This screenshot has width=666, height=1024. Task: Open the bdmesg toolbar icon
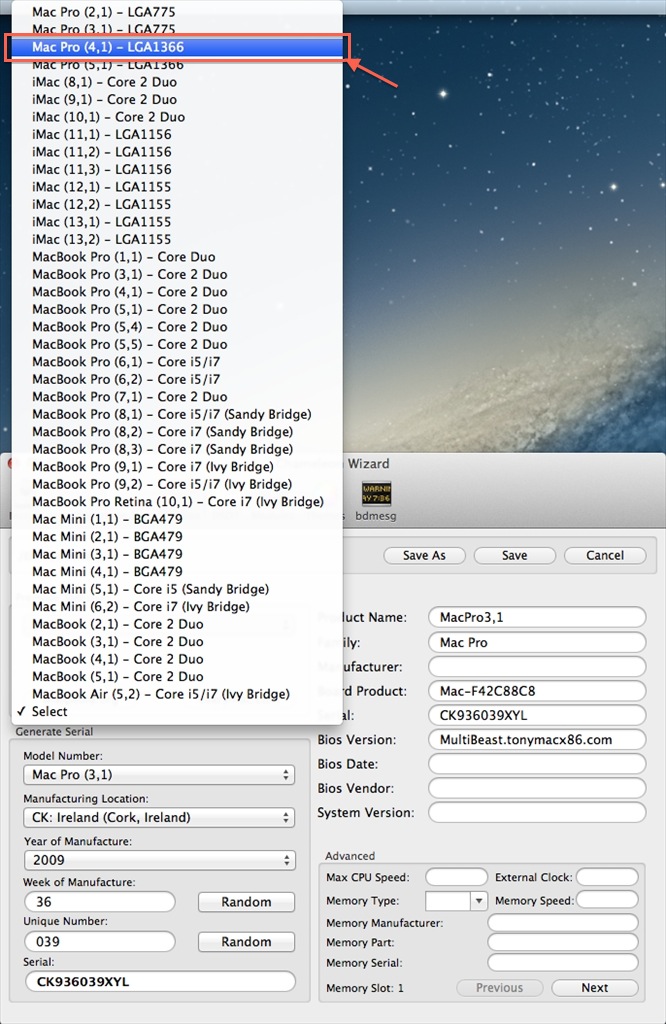[x=376, y=500]
